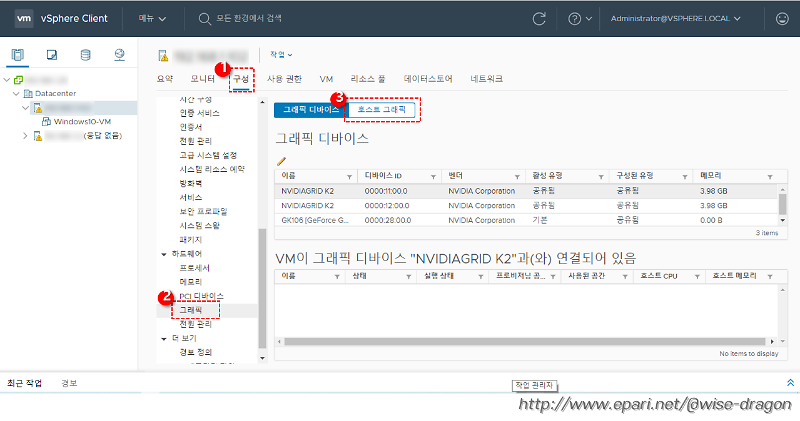Image resolution: width=800 pixels, height=421 pixels.
Task: Expand the not-responding host (응답 없음) node
Action: pyautogui.click(x=26, y=136)
